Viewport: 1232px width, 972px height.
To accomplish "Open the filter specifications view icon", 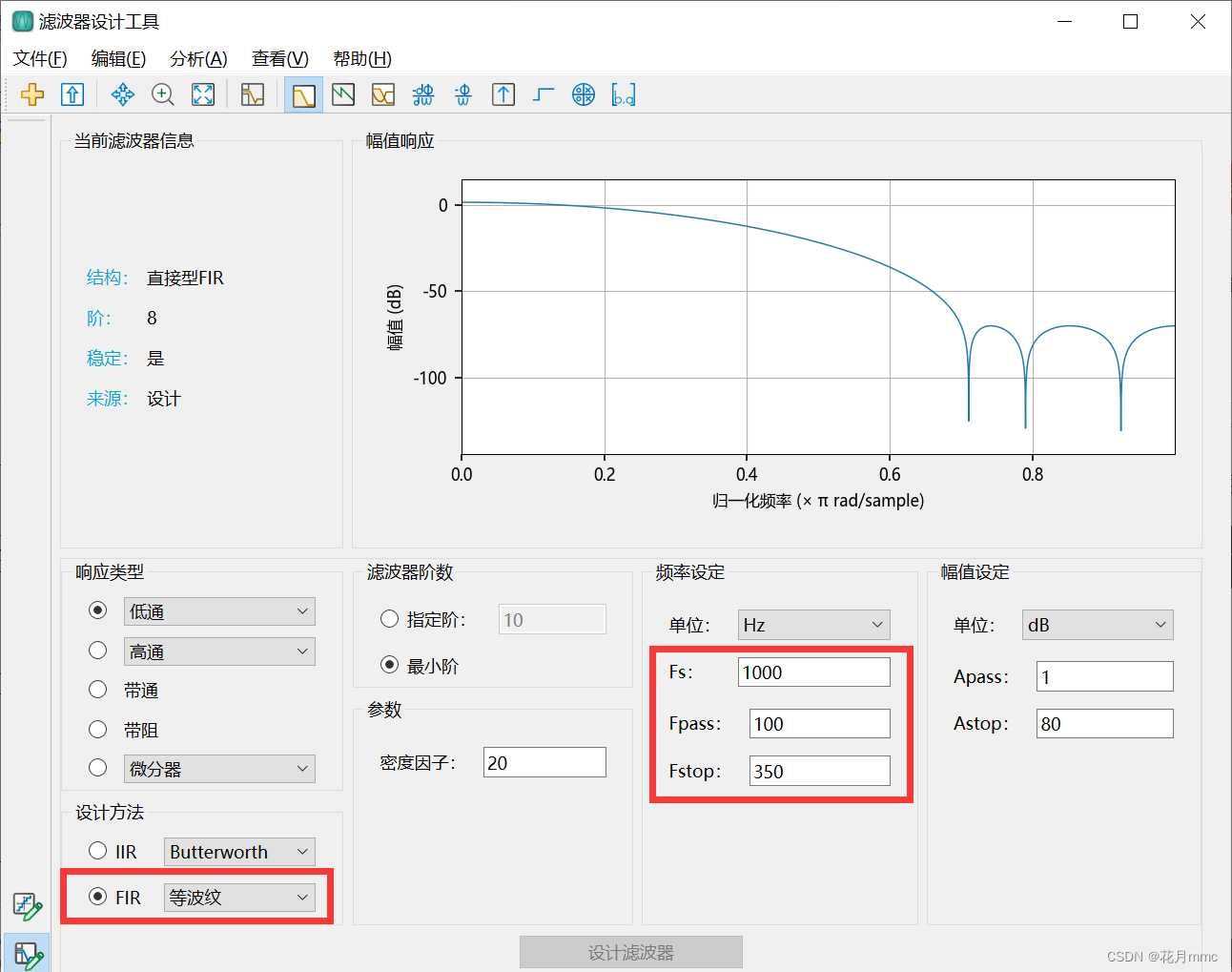I will tap(253, 94).
